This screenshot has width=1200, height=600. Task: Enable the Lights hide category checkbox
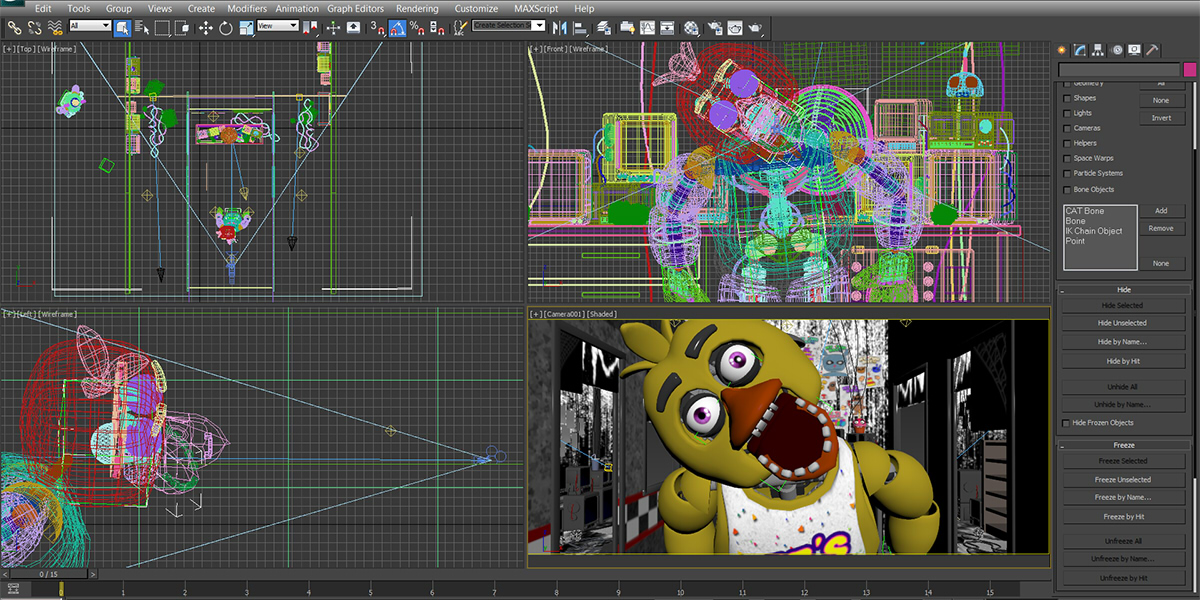pyautogui.click(x=1067, y=114)
